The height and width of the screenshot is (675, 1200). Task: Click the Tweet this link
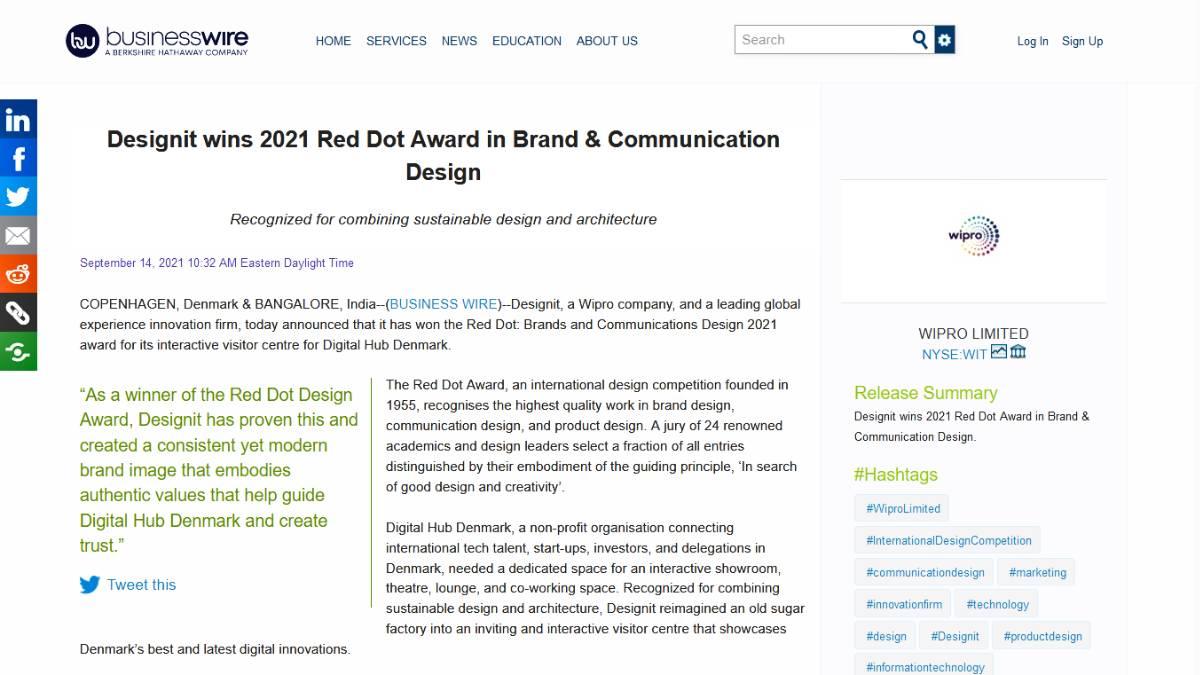(141, 585)
